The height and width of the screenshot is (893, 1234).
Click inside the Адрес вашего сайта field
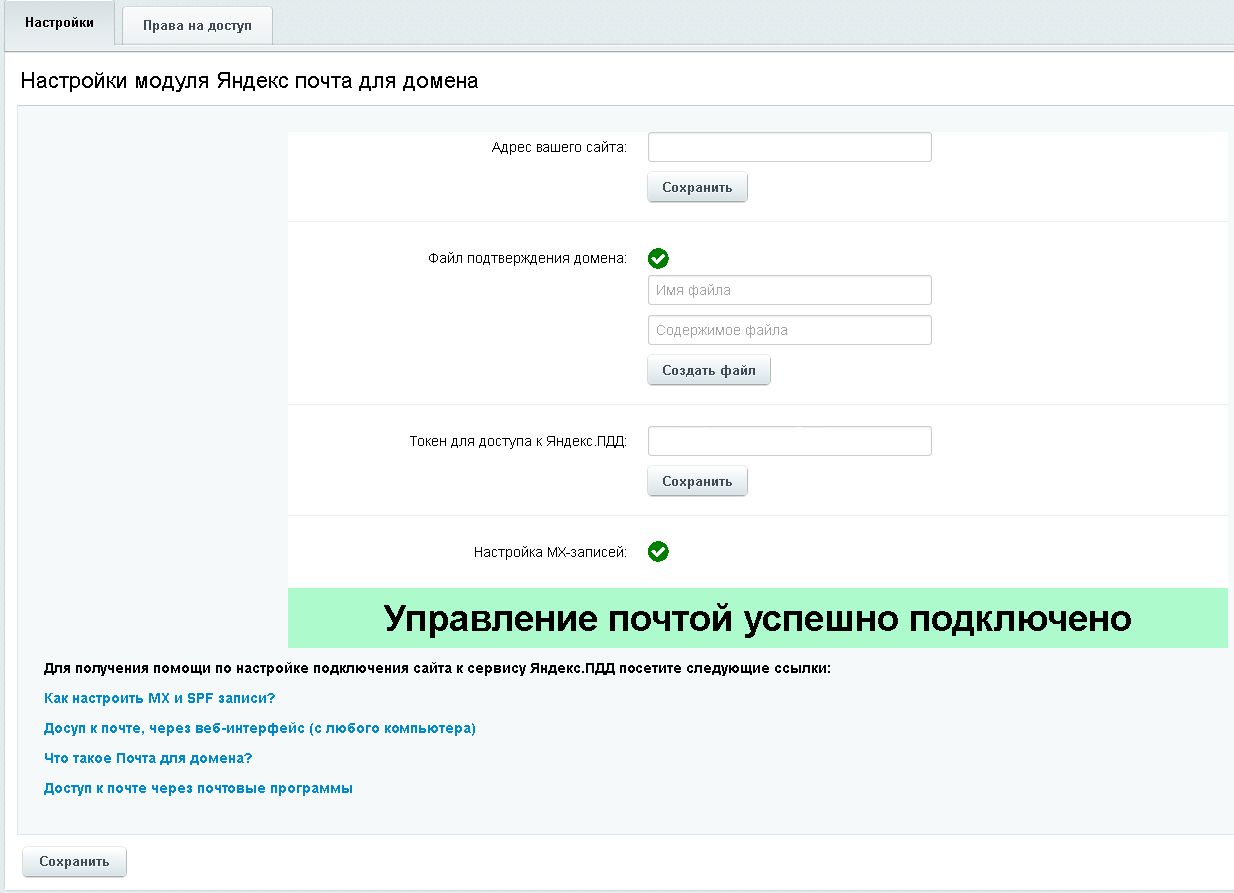pyautogui.click(x=789, y=146)
